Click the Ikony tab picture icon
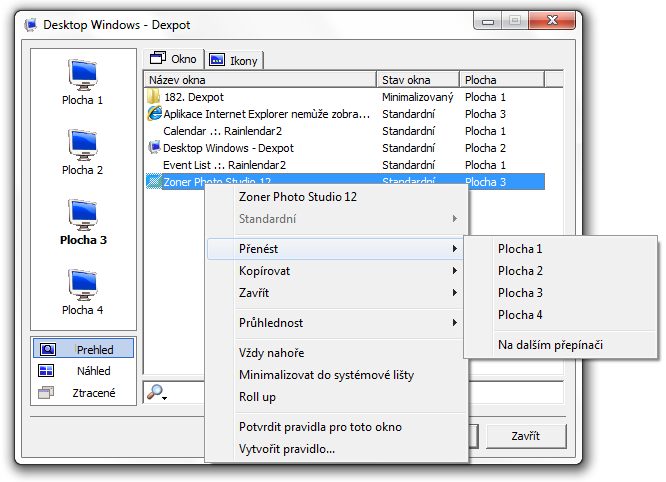Viewport: 666px width, 482px height. pyautogui.click(x=217, y=59)
